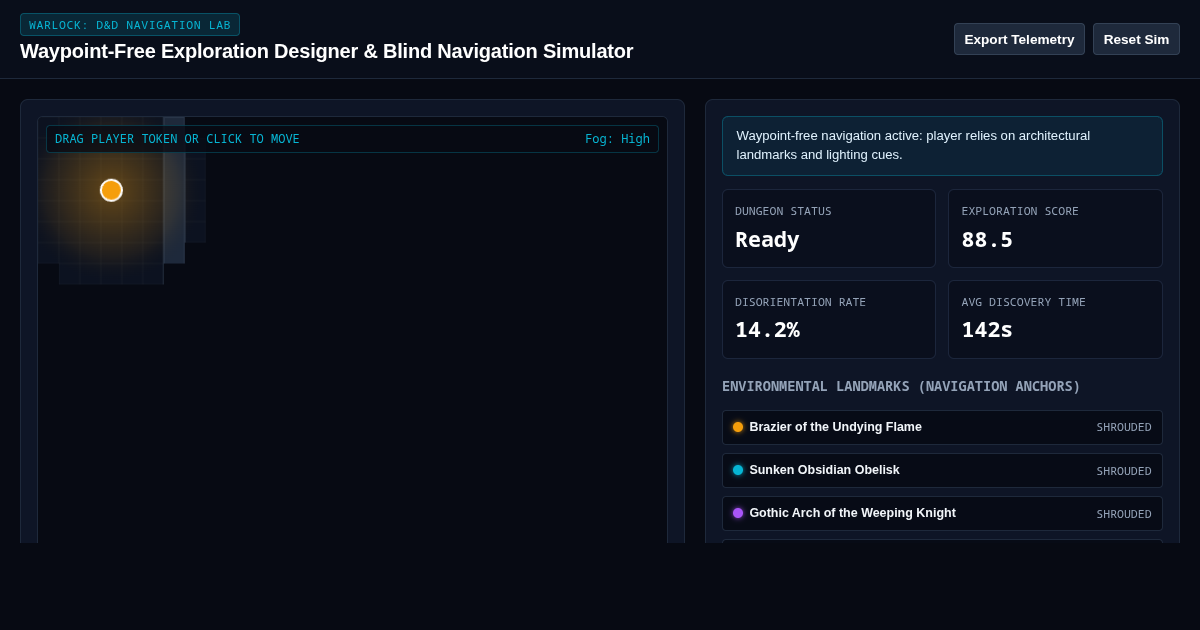Click the Fog: High indicator
1200x630 pixels.
coord(617,139)
